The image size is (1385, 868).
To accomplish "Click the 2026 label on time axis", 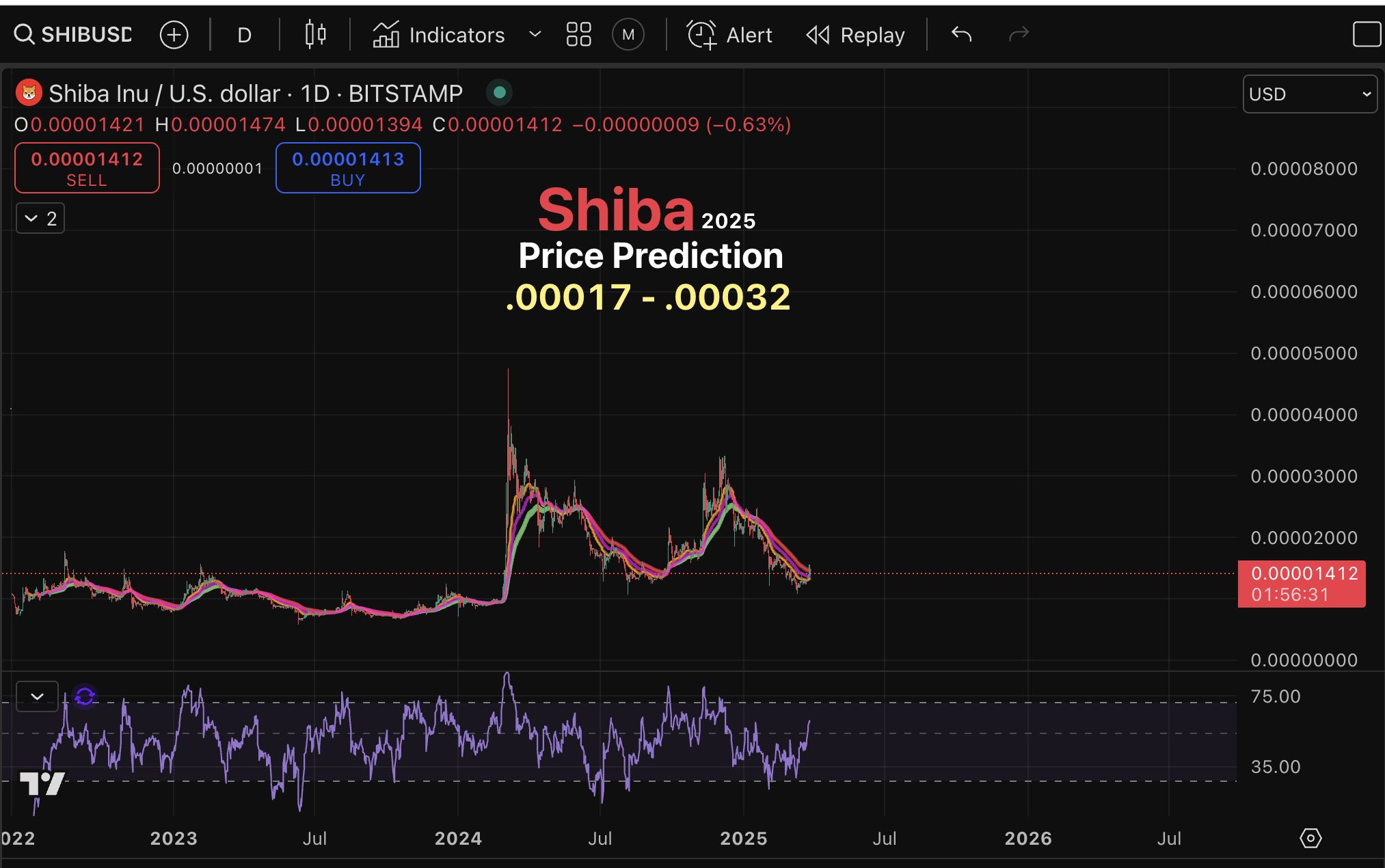I will point(1028,839).
